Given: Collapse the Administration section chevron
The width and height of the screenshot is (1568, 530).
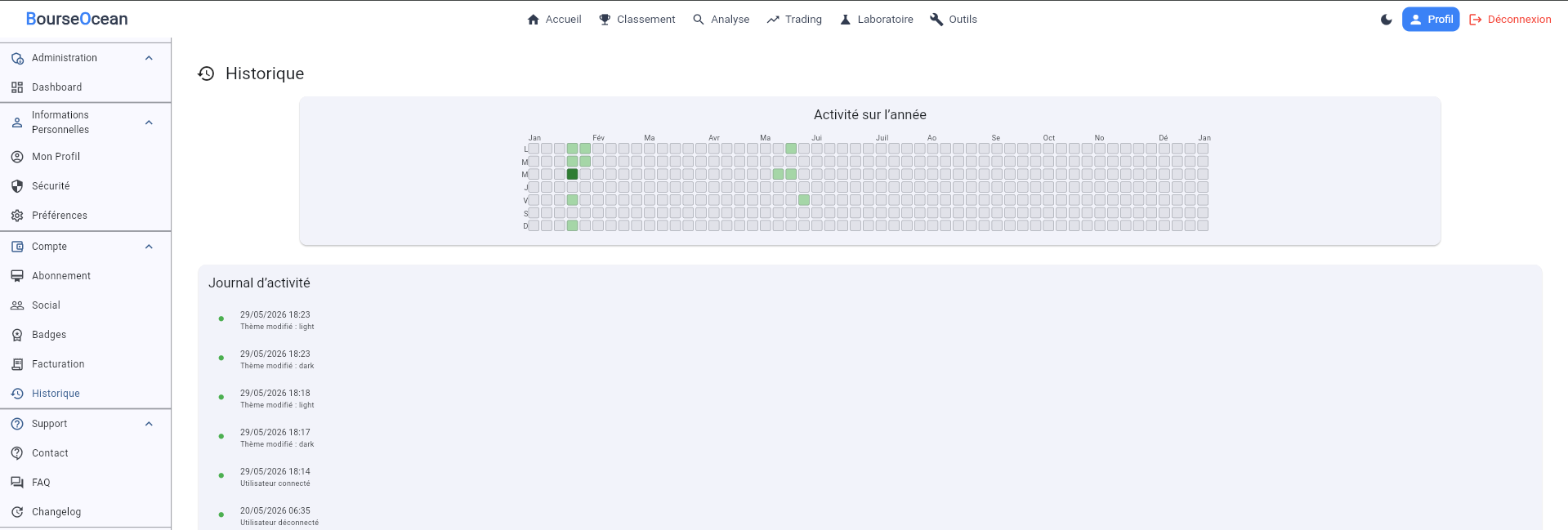Looking at the screenshot, I should [x=149, y=58].
